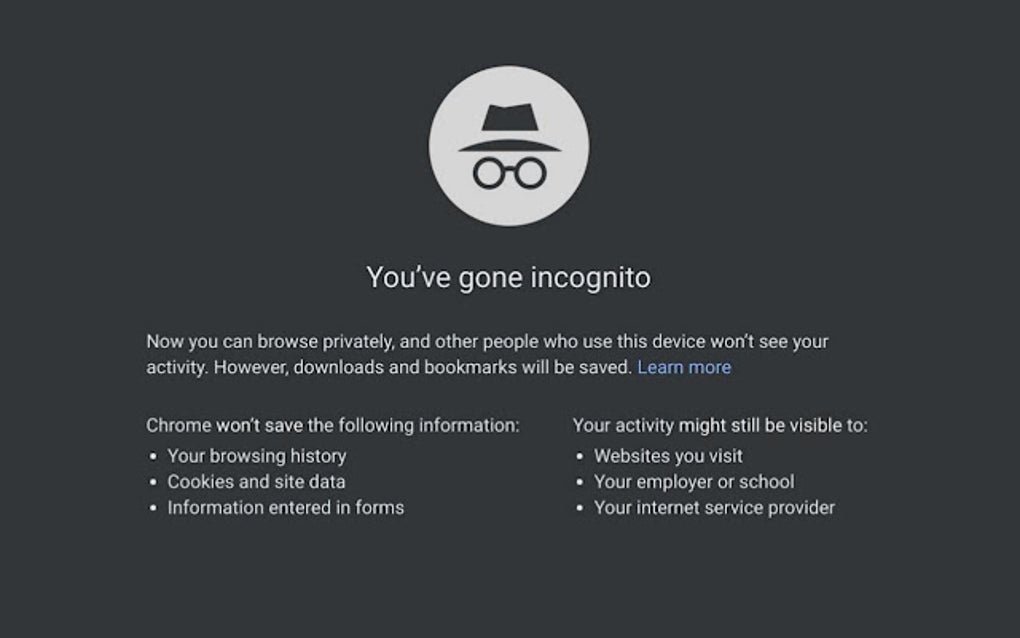The width and height of the screenshot is (1020, 638).
Task: Select the Websites you visit list item
Action: pos(668,457)
